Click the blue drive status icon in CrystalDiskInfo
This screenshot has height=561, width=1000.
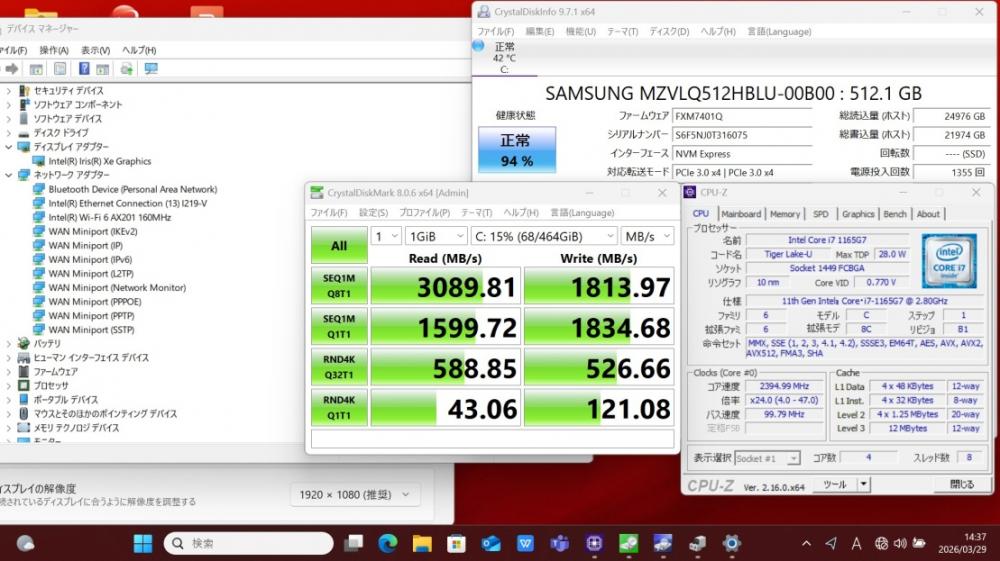coord(478,46)
